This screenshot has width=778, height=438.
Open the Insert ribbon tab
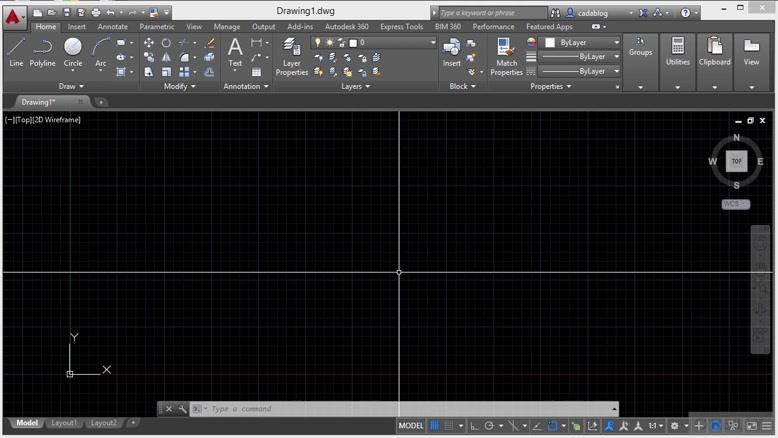pos(77,27)
